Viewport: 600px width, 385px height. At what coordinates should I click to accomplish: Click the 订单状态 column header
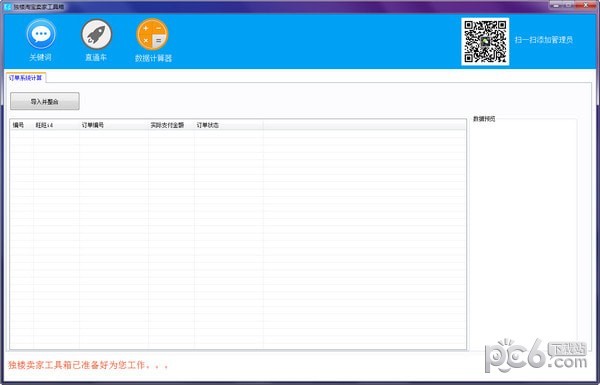pyautogui.click(x=228, y=125)
